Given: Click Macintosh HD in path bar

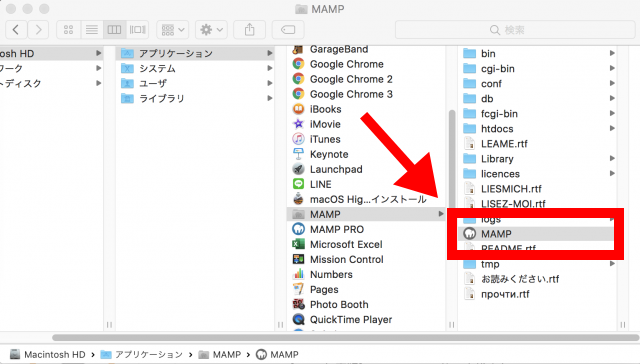Looking at the screenshot, I should pos(48,354).
